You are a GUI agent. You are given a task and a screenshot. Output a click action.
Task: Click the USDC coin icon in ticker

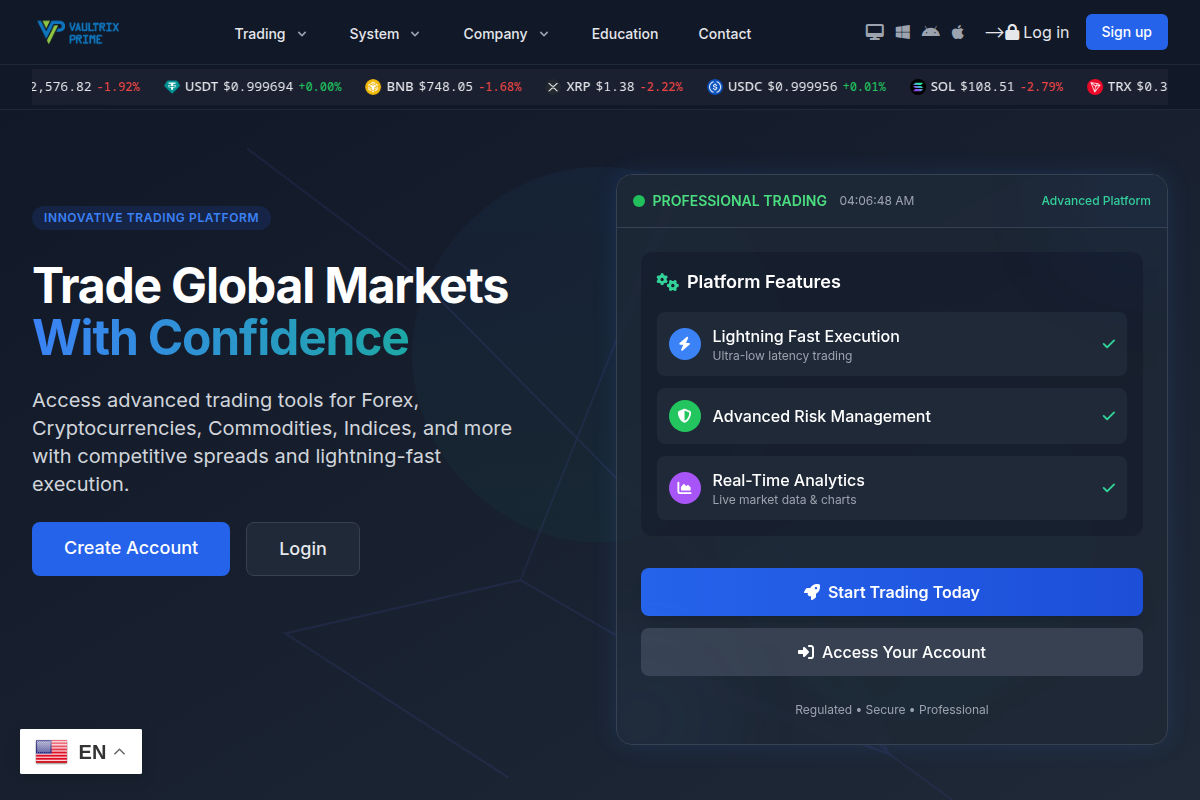tap(715, 87)
